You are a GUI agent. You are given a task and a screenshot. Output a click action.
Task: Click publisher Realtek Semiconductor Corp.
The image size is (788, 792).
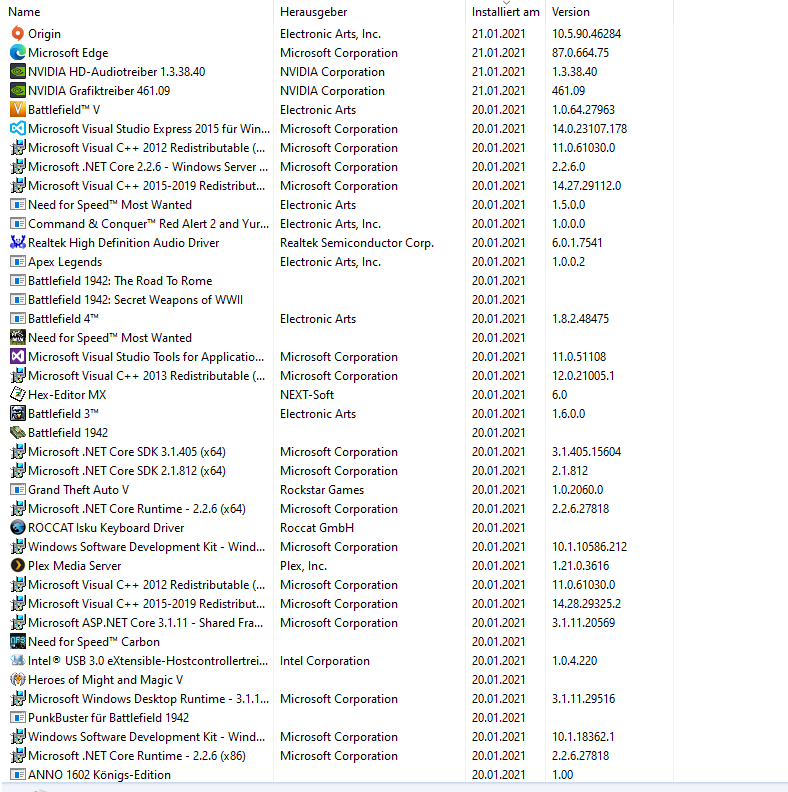click(357, 243)
